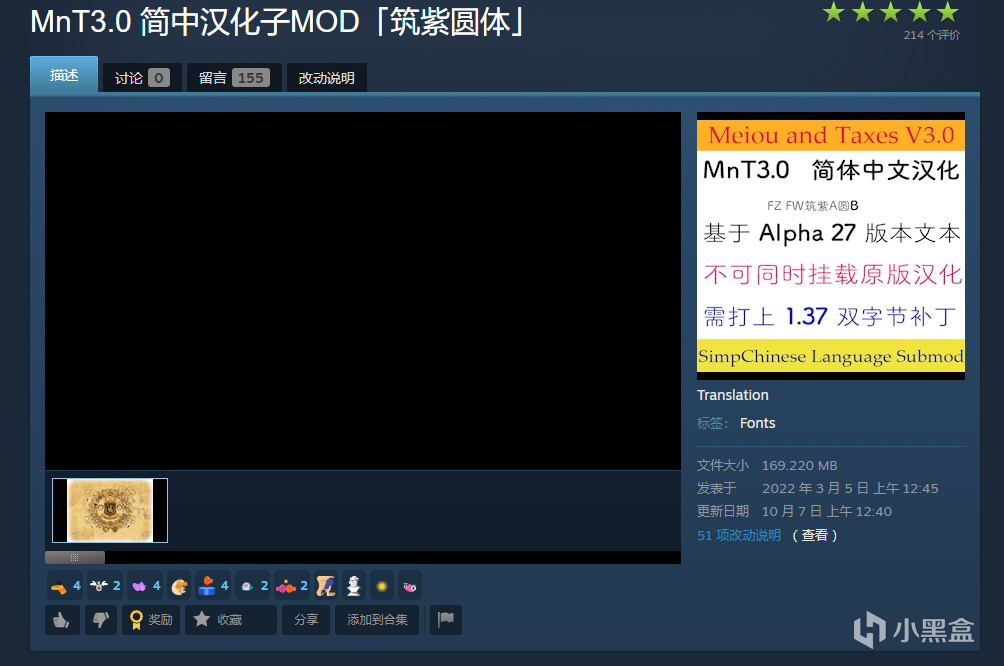Click the white bust statue award icon

tap(353, 586)
